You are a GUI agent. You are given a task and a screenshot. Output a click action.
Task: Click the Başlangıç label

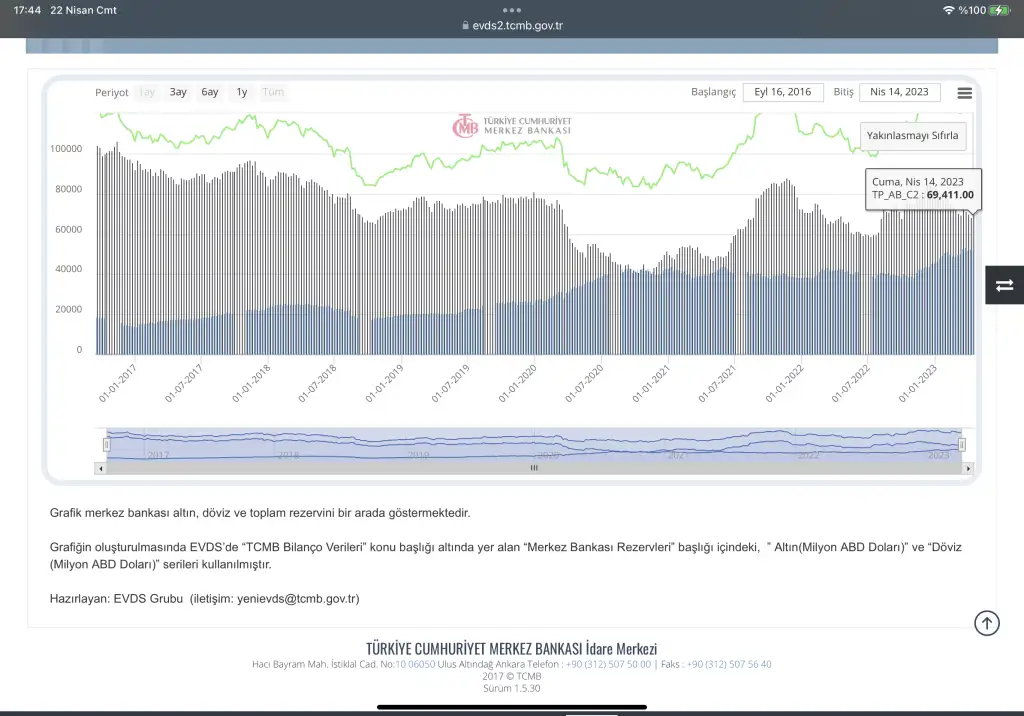[713, 92]
